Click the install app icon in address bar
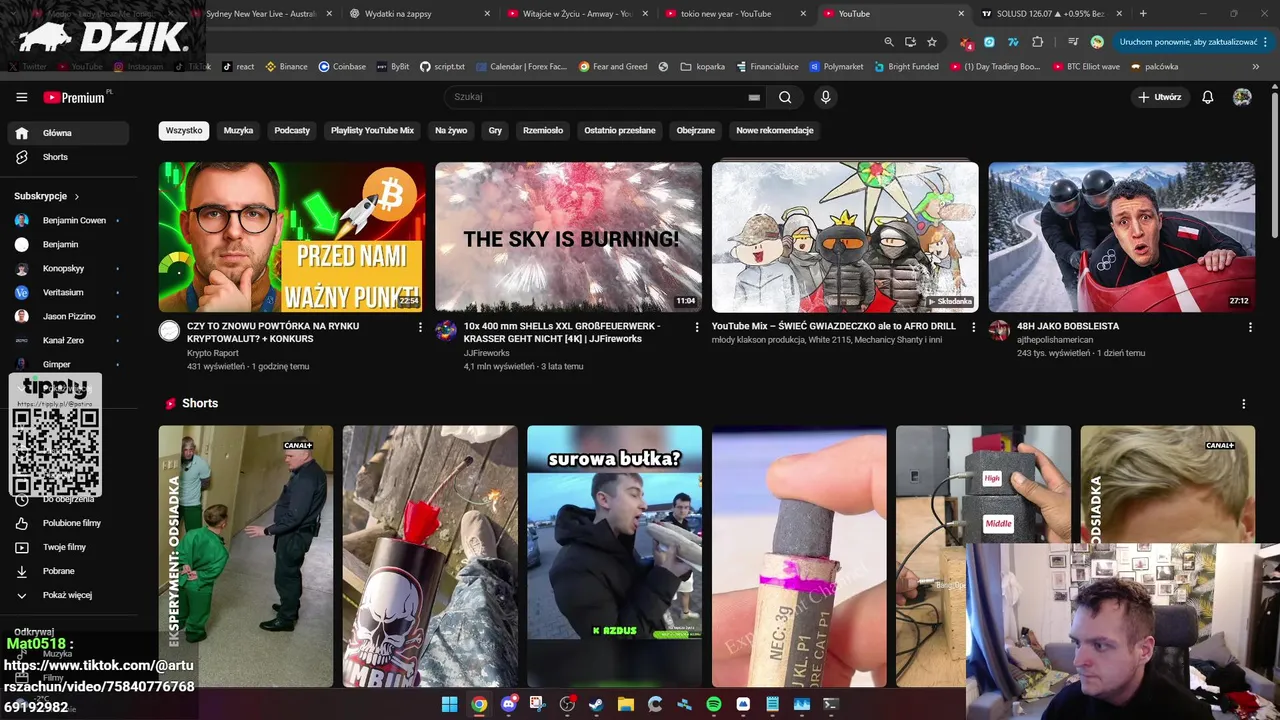This screenshot has width=1280, height=720. [910, 42]
